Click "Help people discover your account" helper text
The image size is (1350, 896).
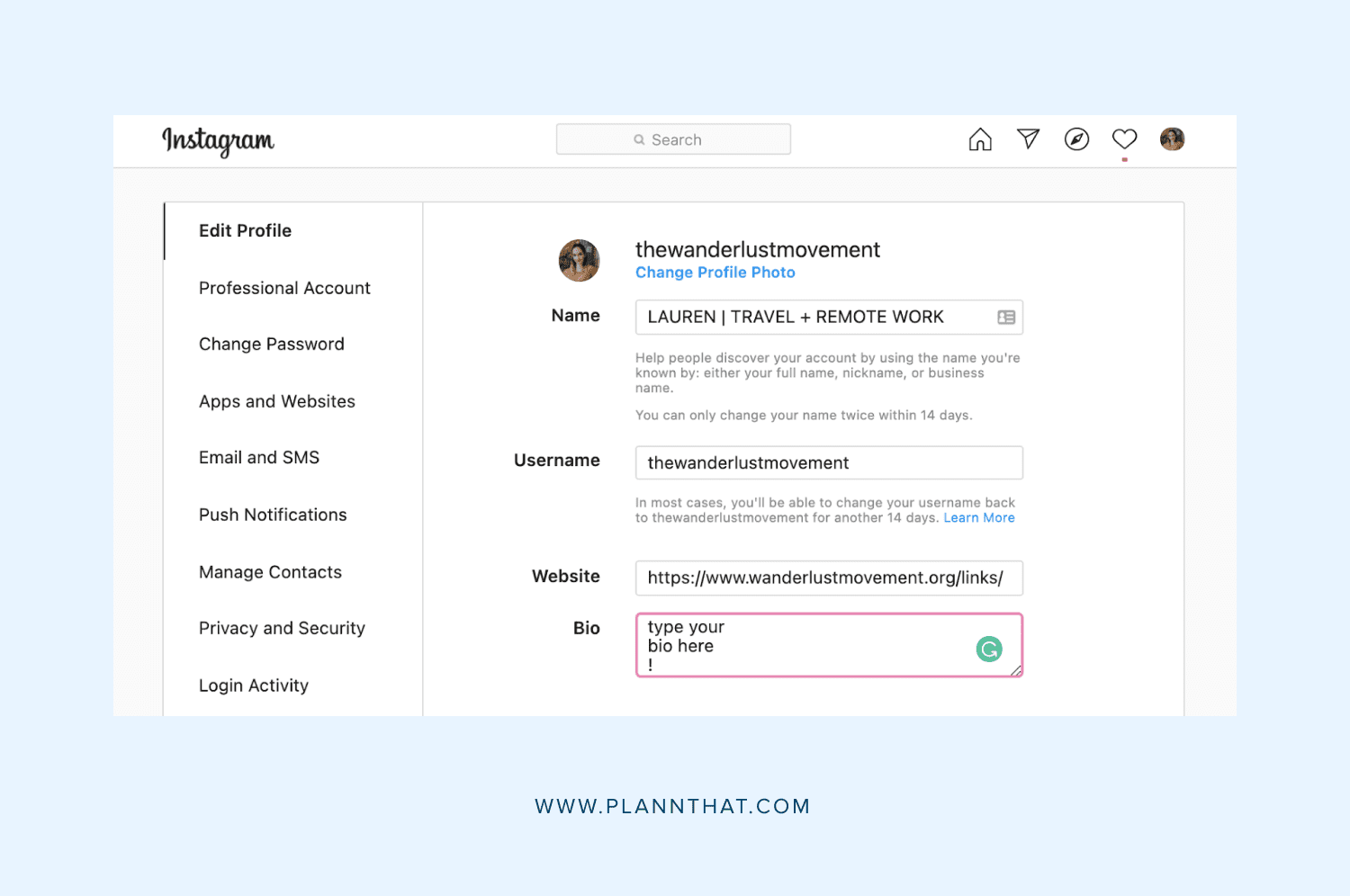click(828, 373)
